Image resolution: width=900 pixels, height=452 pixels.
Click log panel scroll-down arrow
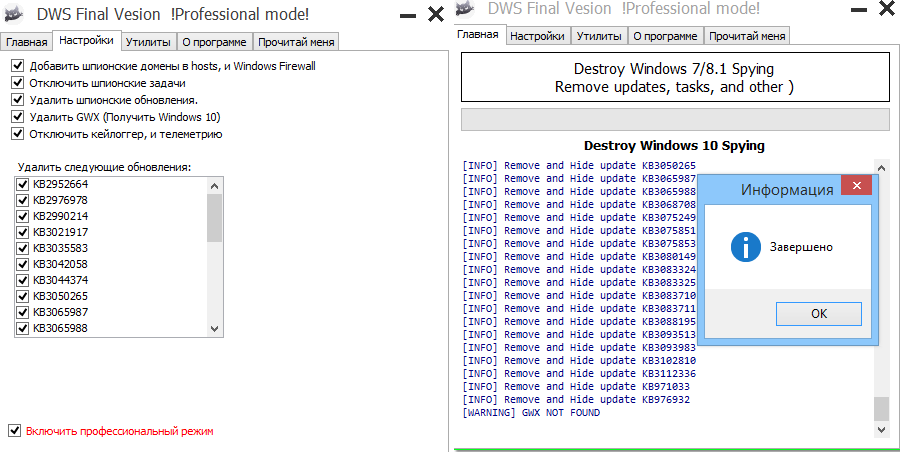click(882, 430)
